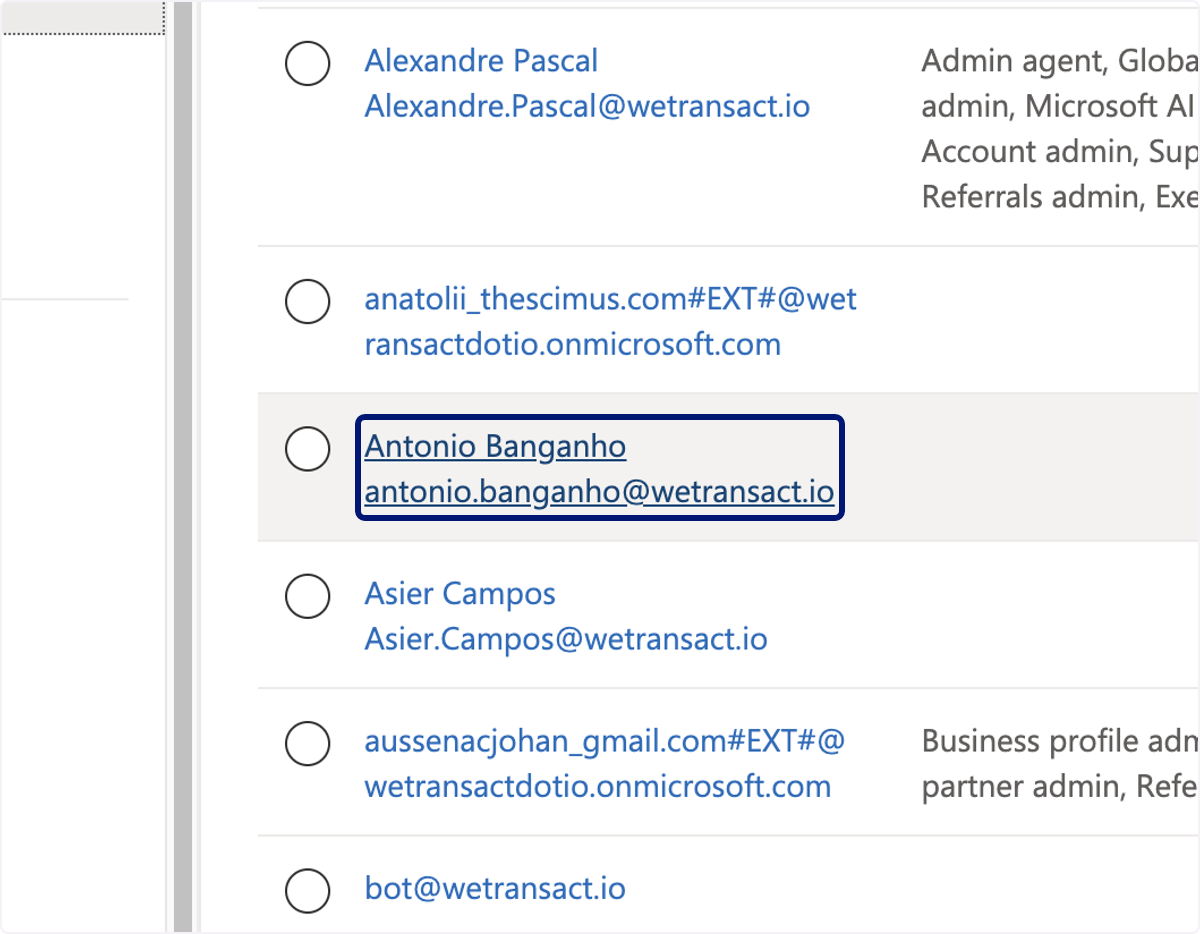This screenshot has height=934, width=1200.
Task: Open Antonio Banganho user link
Action: click(599, 468)
